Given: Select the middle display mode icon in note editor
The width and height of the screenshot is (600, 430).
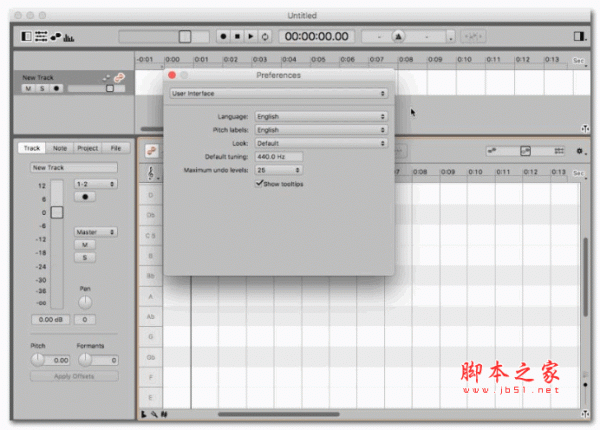Looking at the screenshot, I should tap(525, 151).
